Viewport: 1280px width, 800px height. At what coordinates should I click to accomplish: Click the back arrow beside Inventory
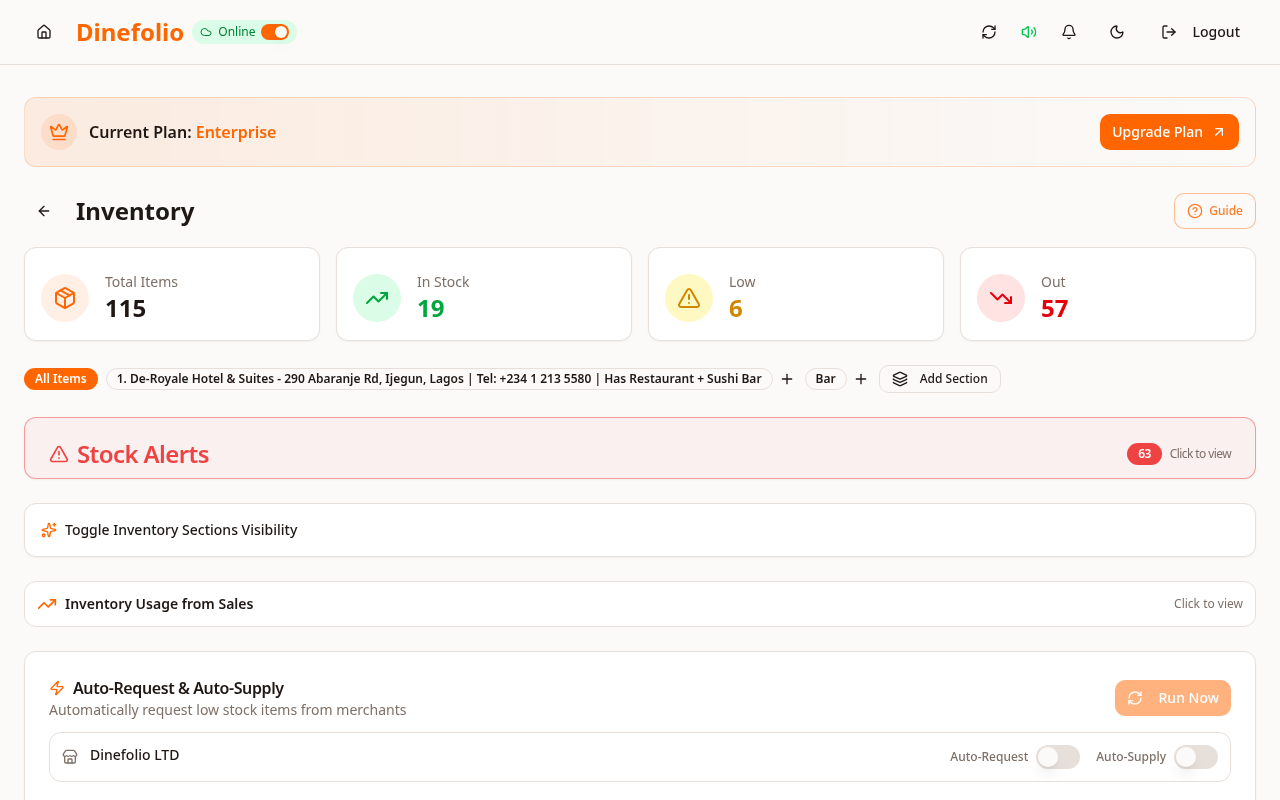(44, 211)
